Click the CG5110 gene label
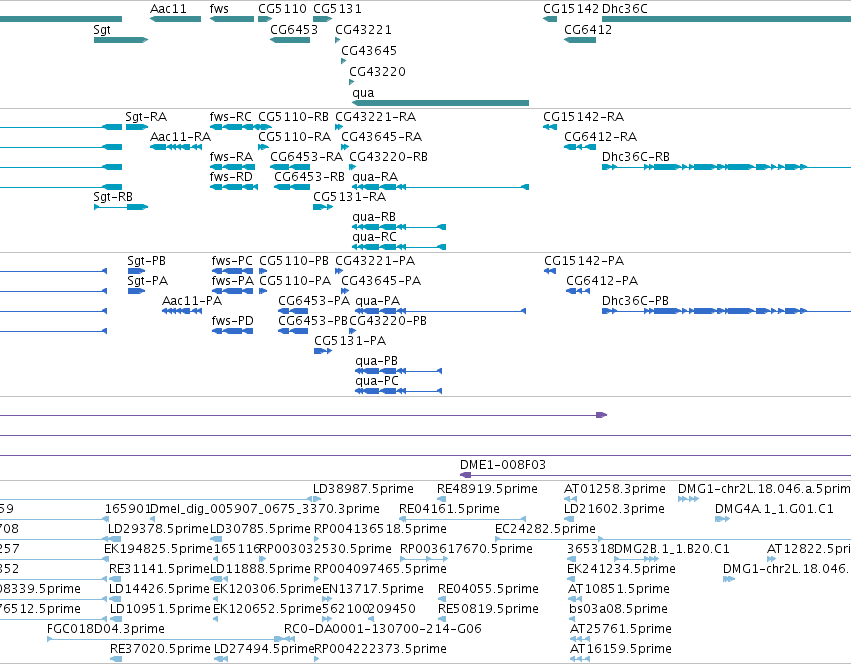 282,9
